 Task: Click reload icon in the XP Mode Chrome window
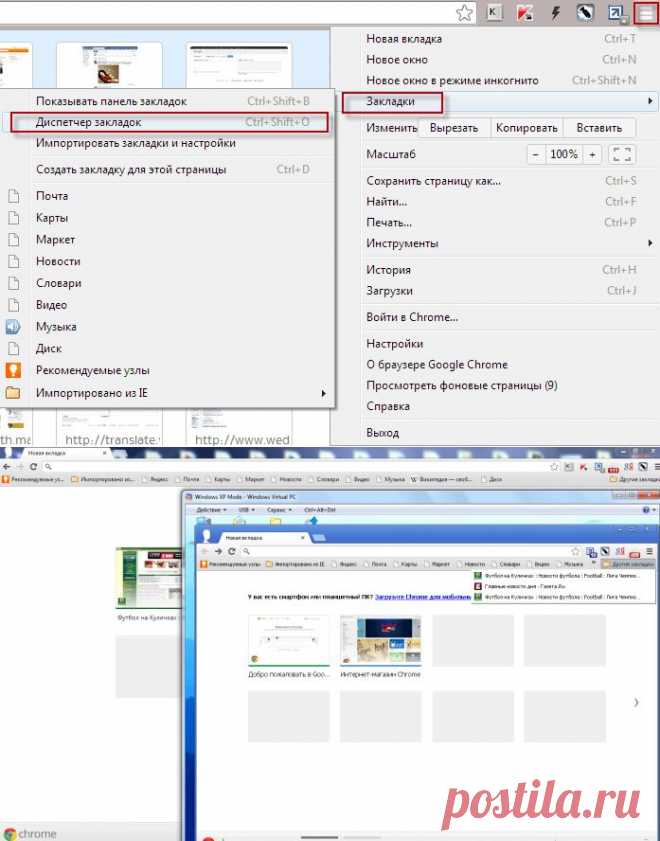pyautogui.click(x=232, y=551)
